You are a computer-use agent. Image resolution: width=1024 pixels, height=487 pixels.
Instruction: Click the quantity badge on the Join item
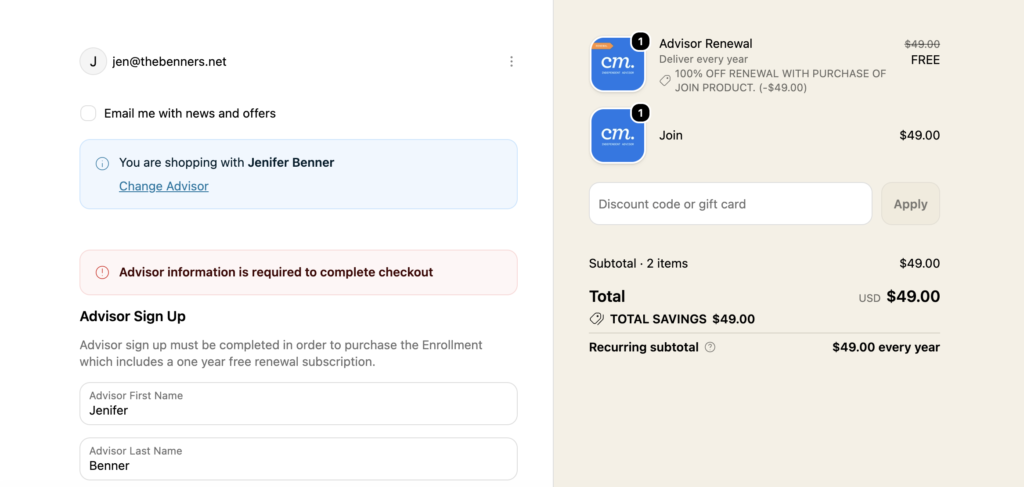(641, 113)
